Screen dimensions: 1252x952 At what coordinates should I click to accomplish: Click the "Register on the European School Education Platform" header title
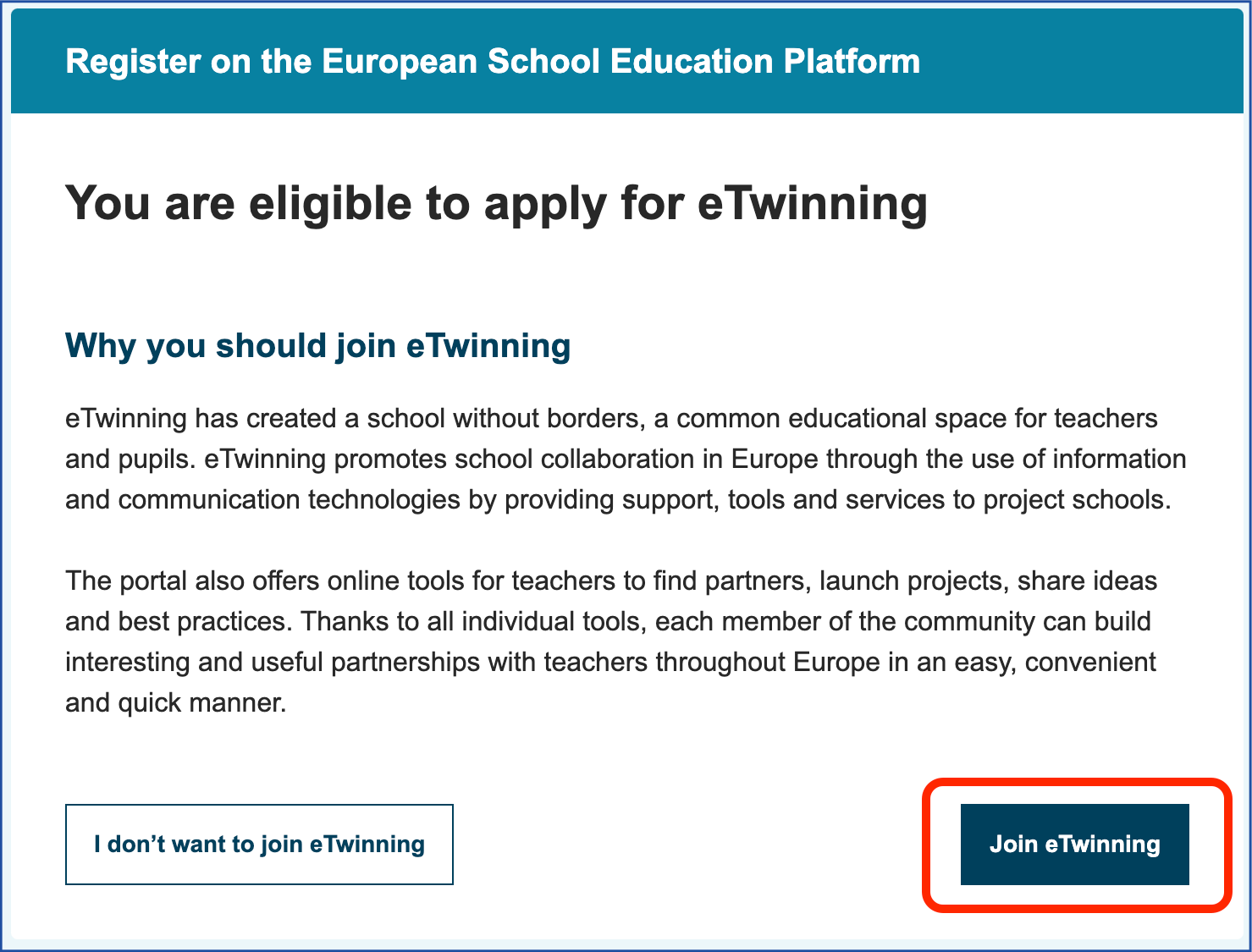[493, 62]
